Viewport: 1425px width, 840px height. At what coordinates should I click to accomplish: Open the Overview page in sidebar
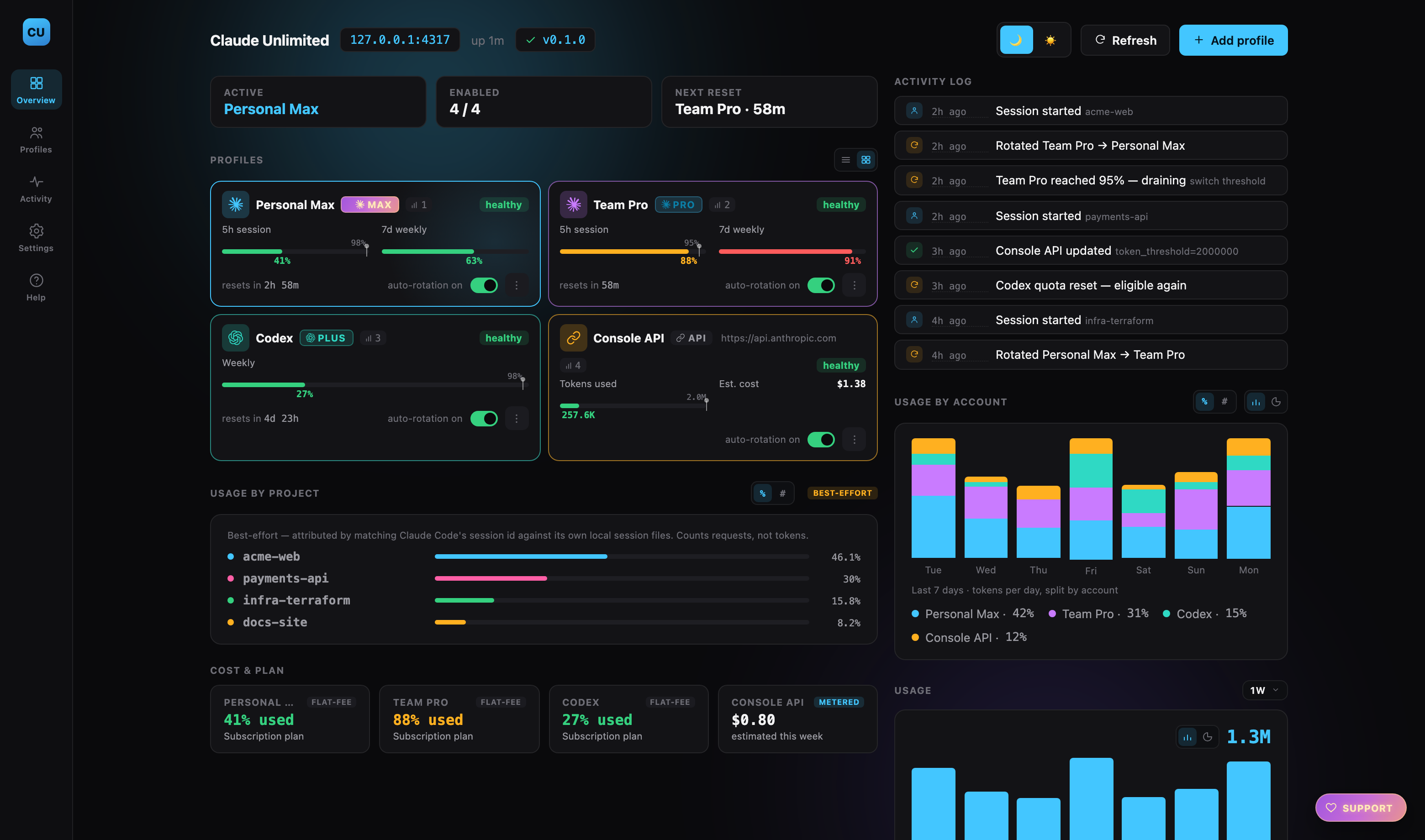tap(36, 89)
